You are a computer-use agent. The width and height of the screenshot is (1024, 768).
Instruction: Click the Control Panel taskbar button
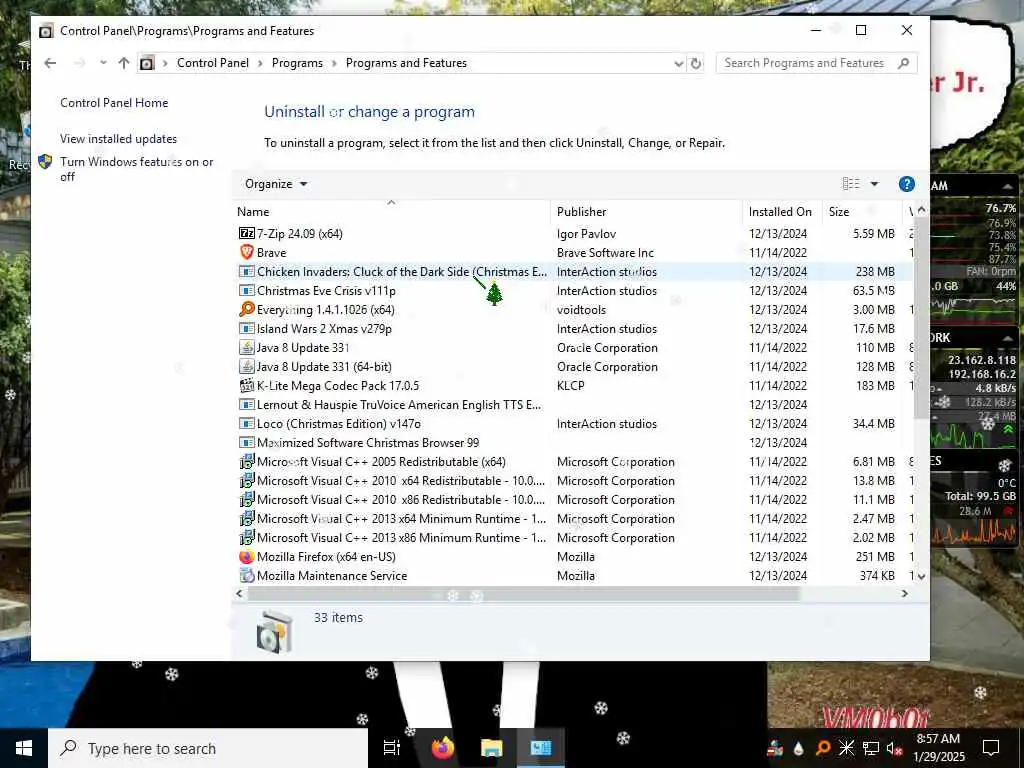tap(541, 748)
